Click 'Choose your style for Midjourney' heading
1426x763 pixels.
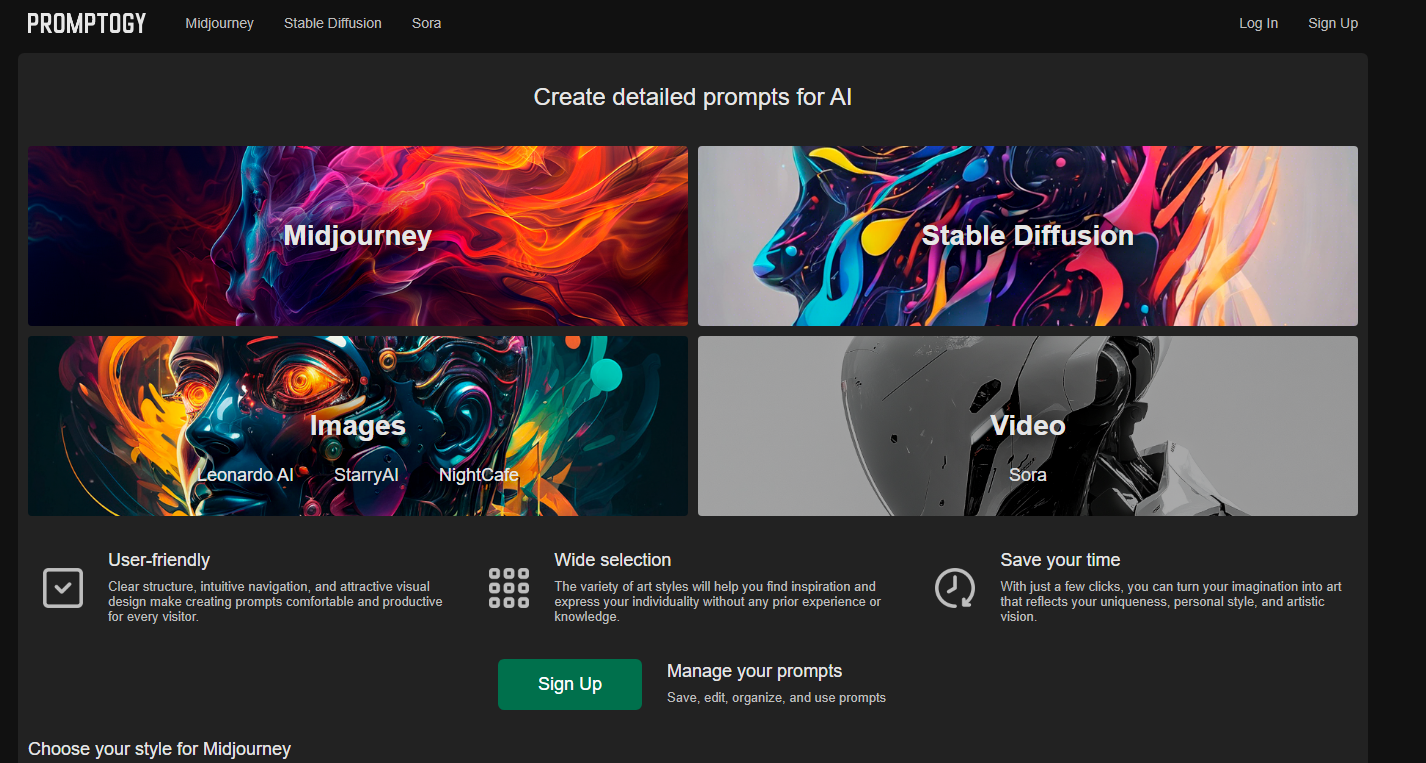click(x=160, y=749)
